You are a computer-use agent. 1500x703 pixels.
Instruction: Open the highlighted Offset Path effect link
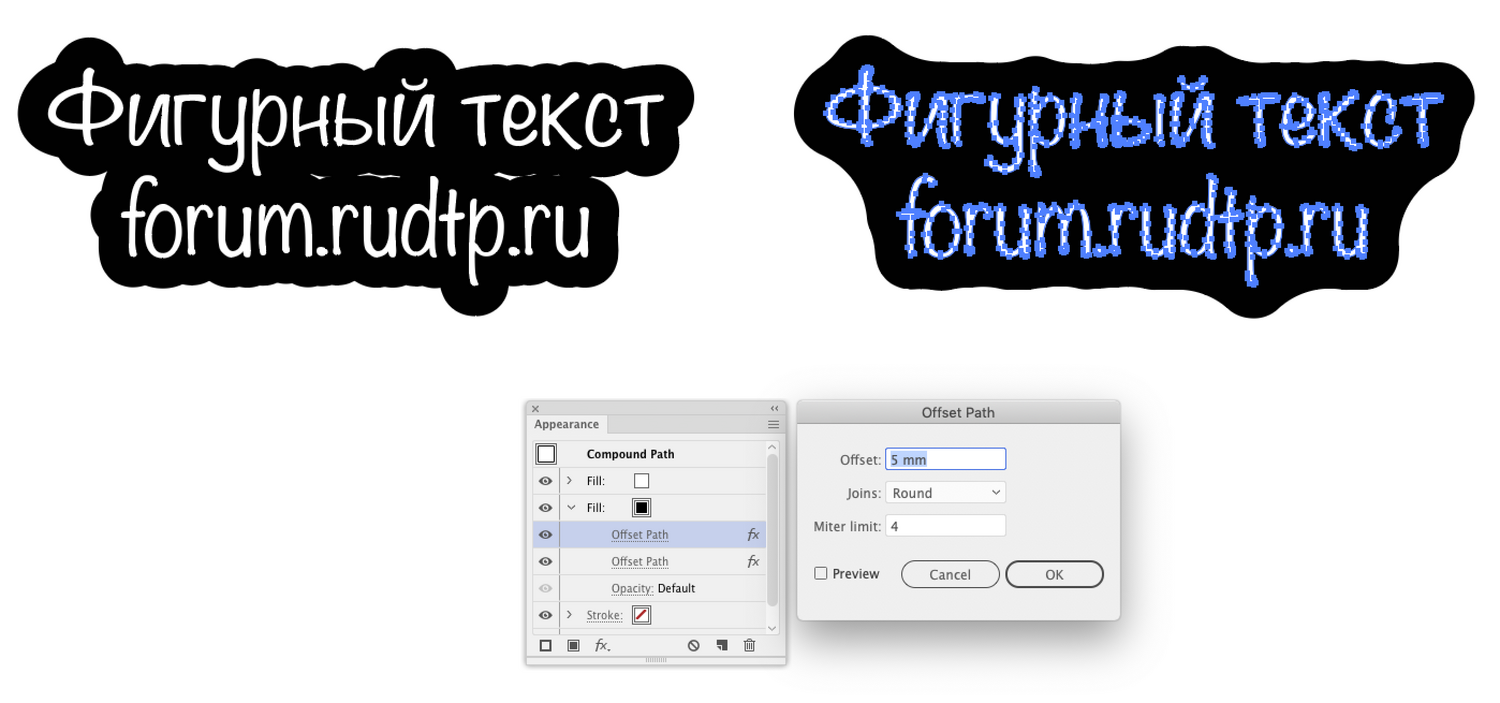(640, 535)
